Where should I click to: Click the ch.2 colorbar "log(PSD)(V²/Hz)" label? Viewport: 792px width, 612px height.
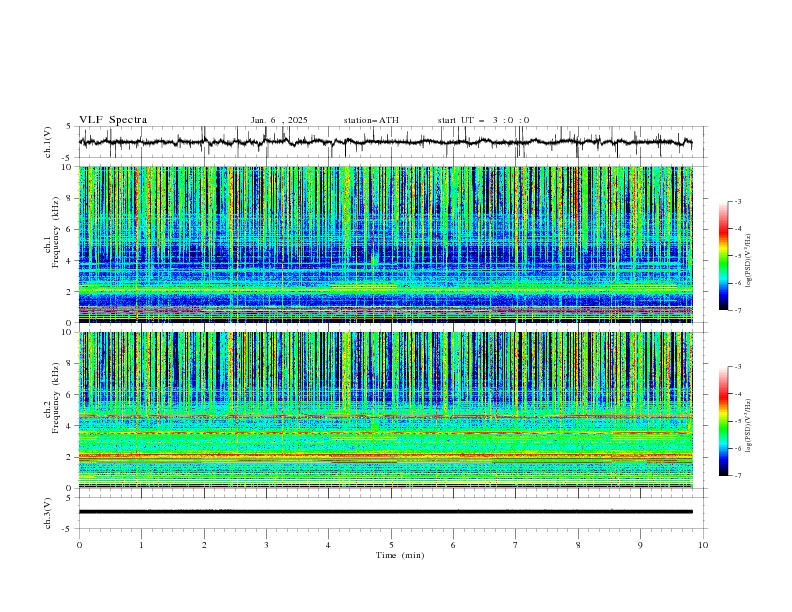tap(748, 425)
